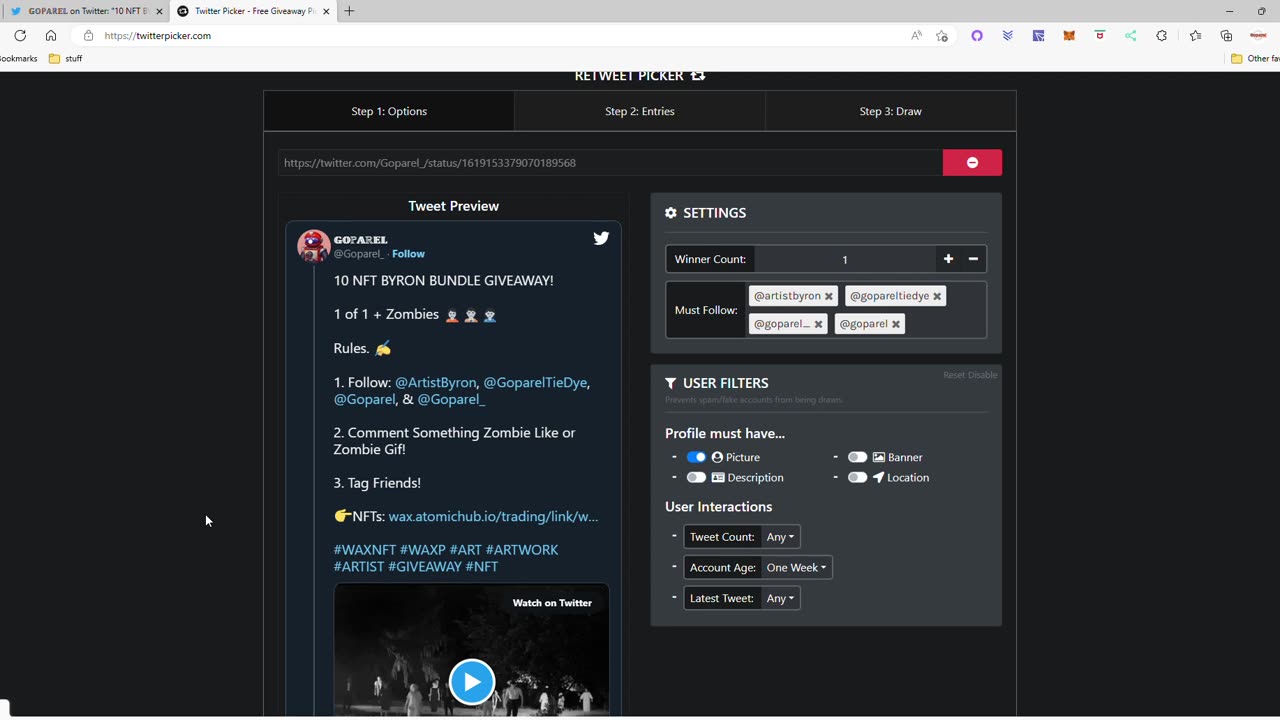Play the tweet video
1280x720 pixels.
[x=472, y=682]
